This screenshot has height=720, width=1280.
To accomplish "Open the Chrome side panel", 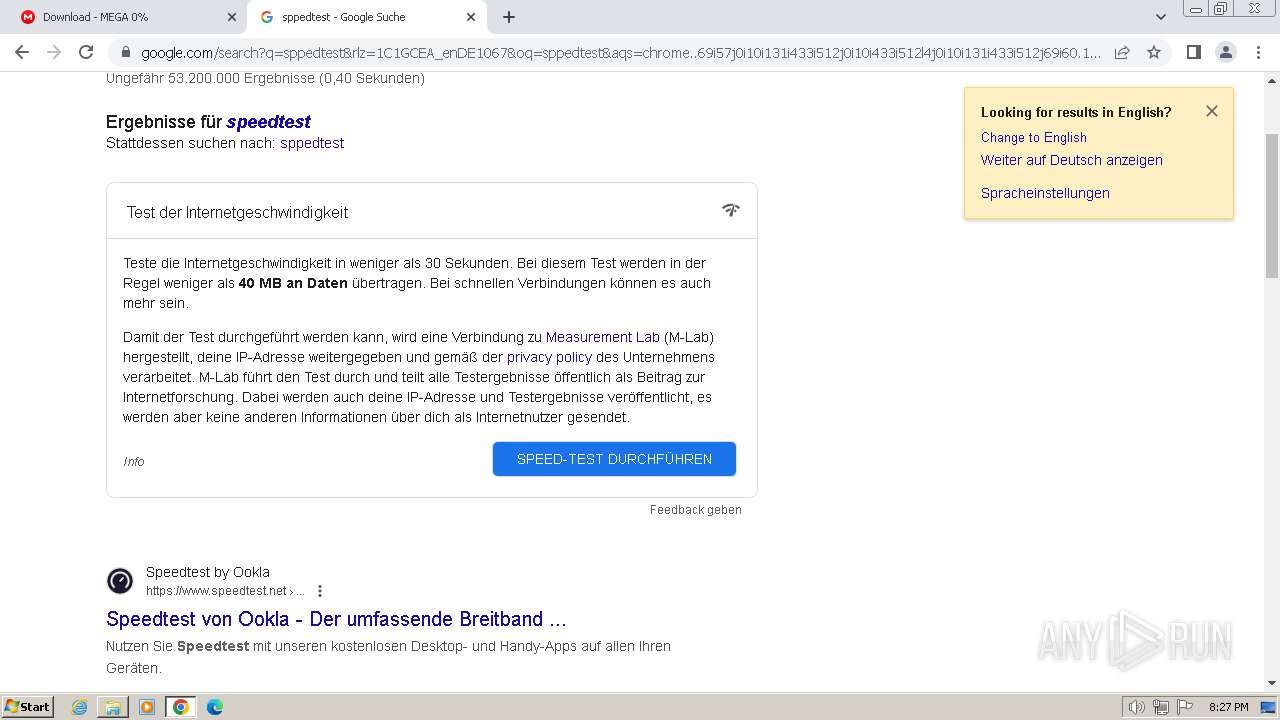I will point(1193,52).
